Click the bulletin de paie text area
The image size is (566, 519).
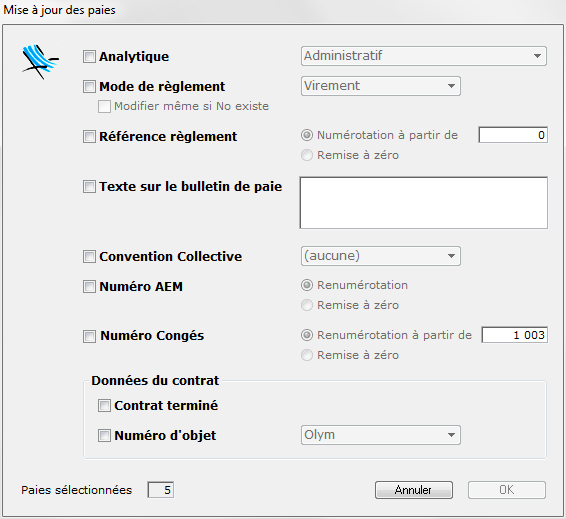(424, 202)
